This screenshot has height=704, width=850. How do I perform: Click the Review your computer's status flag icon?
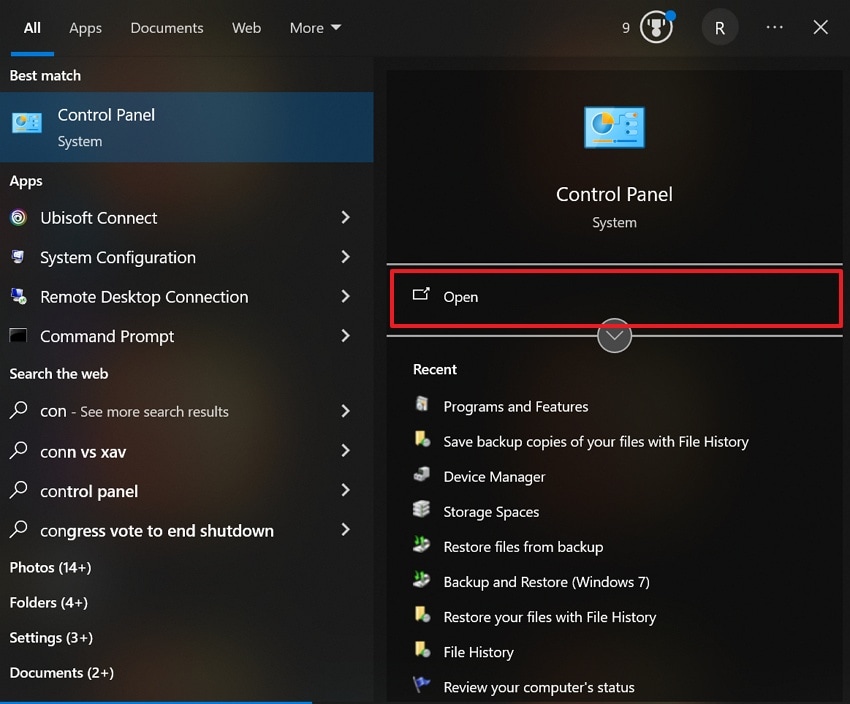coord(422,684)
